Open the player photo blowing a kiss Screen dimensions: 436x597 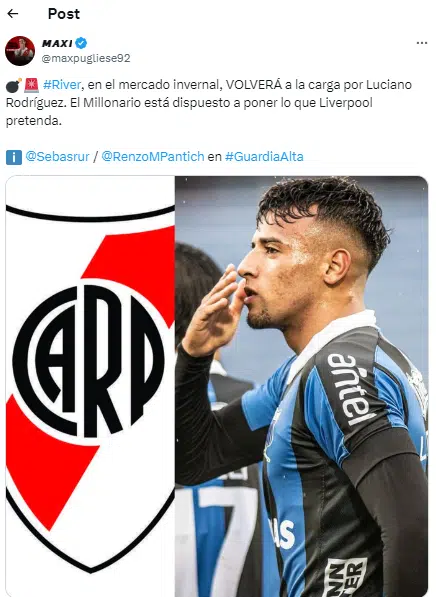pos(301,386)
